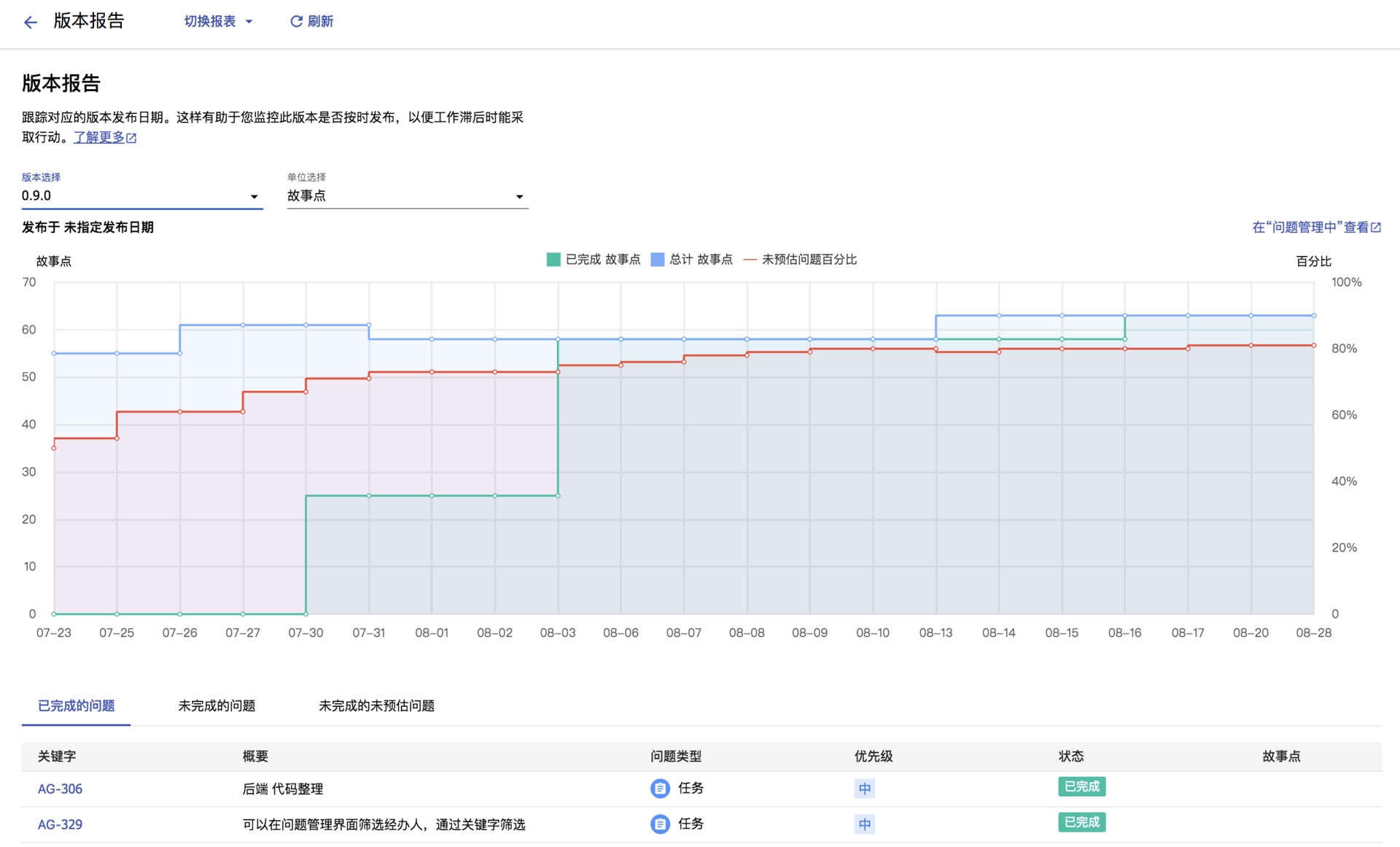This screenshot has height=847, width=1400.
Task: Open issue AG-306 link
Action: pos(60,789)
